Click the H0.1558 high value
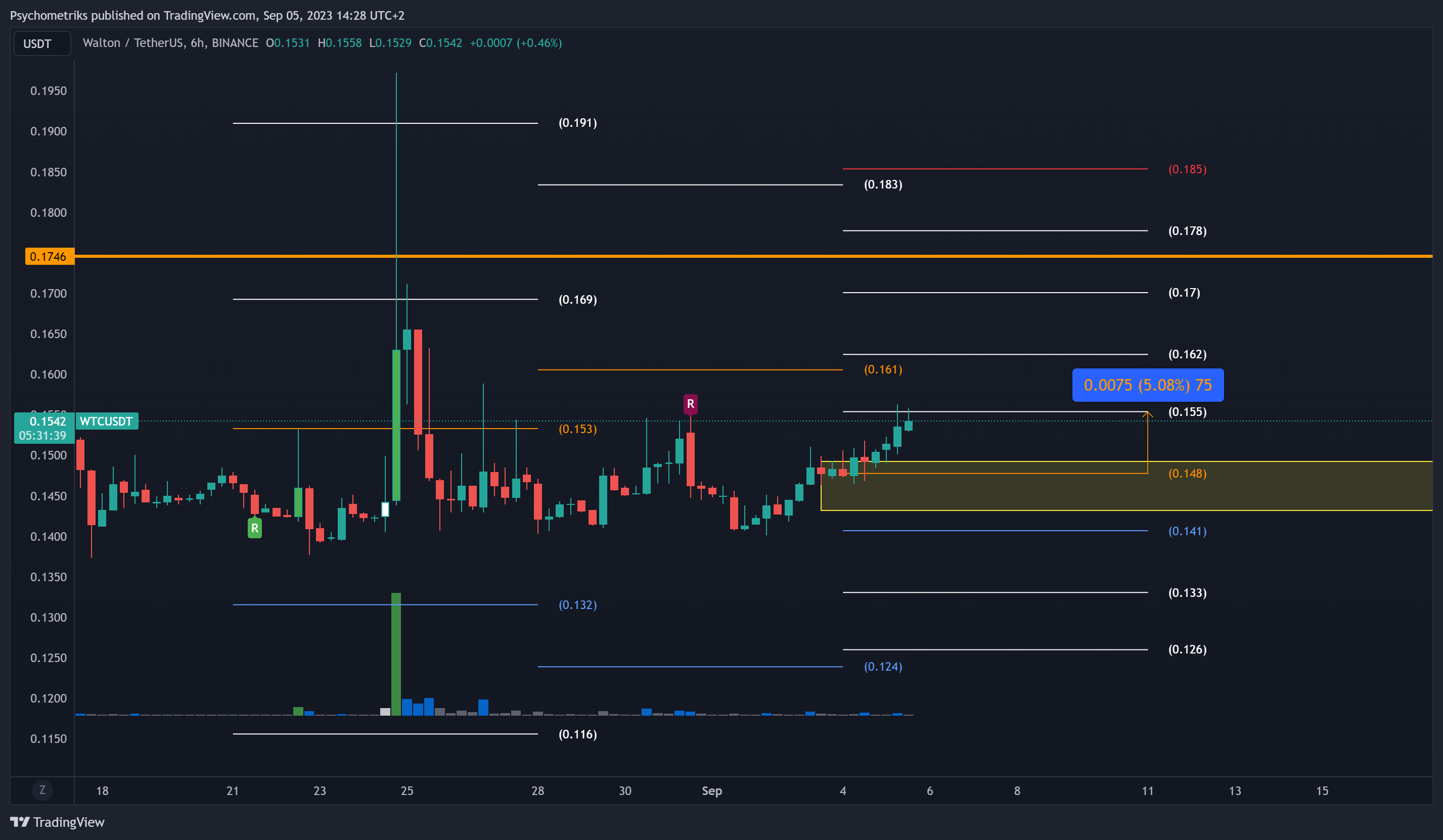 [340, 43]
